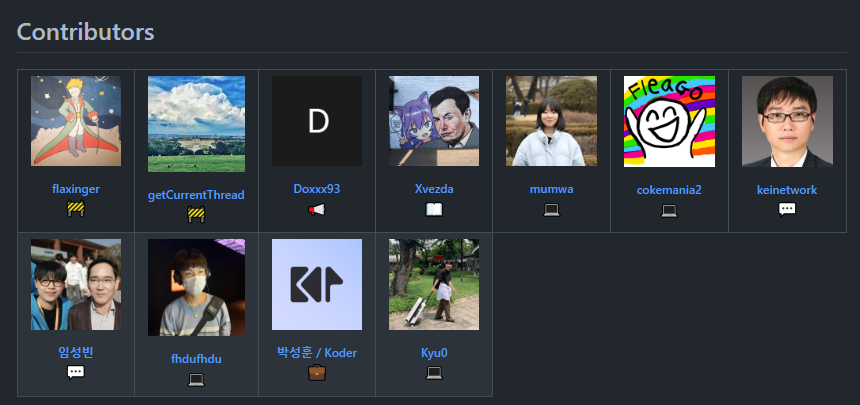Click the briefcase emoji under 박성훈 / Koder
Screen dimensions: 860x405
coord(316,373)
